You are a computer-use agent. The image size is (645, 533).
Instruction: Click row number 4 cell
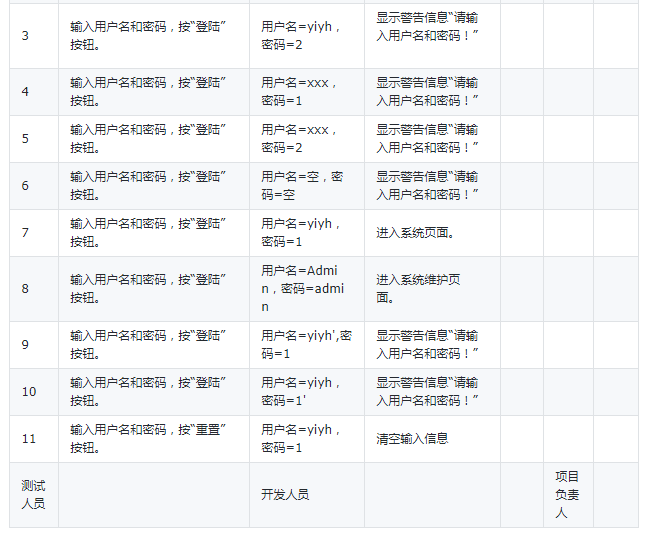34,92
